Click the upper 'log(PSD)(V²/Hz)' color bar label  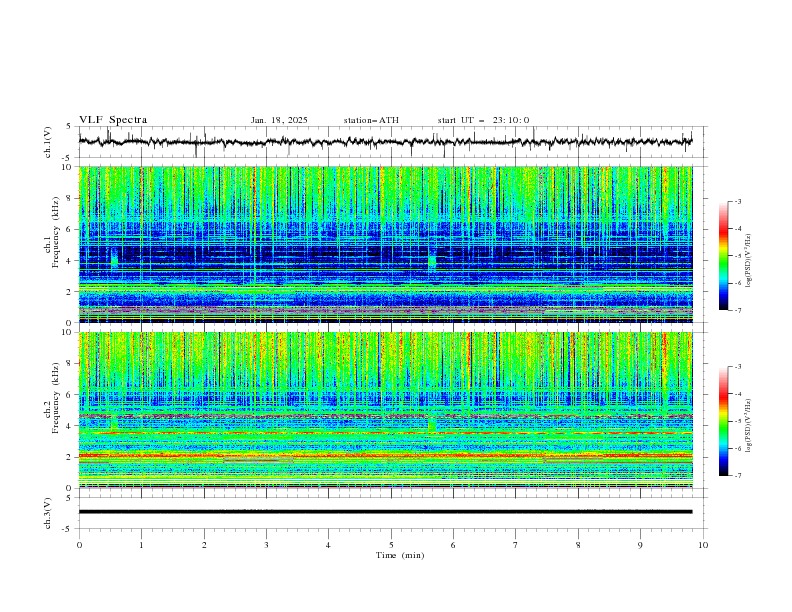[748, 261]
